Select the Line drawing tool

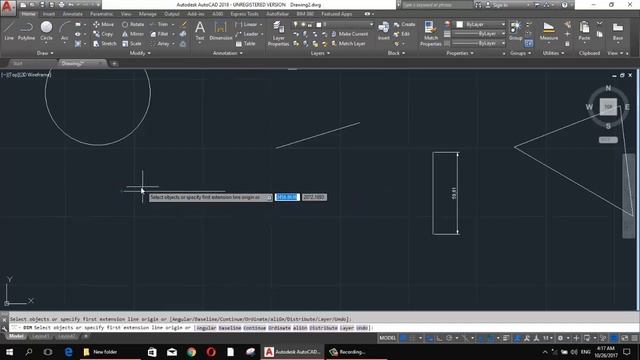(x=9, y=31)
